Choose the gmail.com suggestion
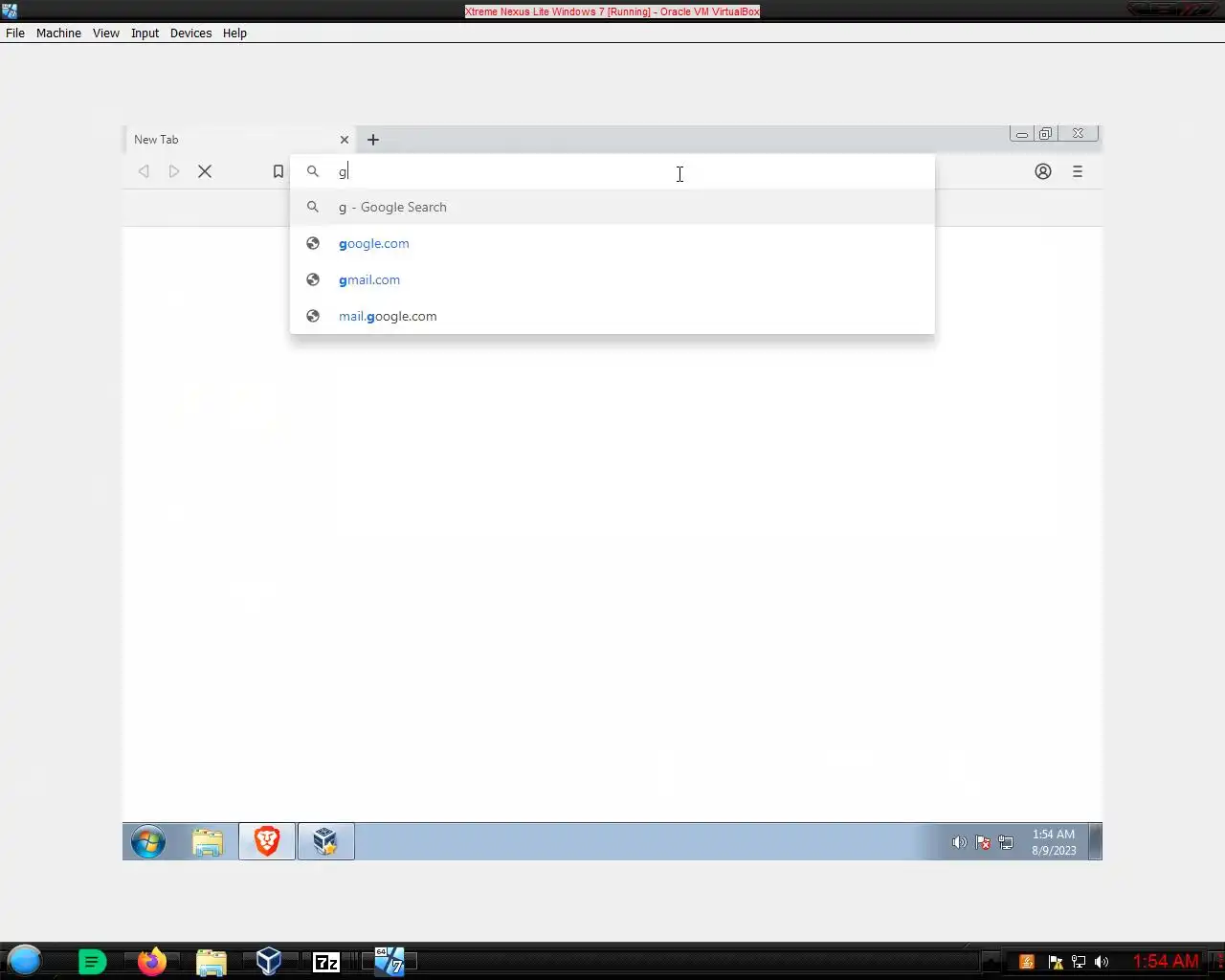The height and width of the screenshot is (980, 1225). pyautogui.click(x=612, y=279)
